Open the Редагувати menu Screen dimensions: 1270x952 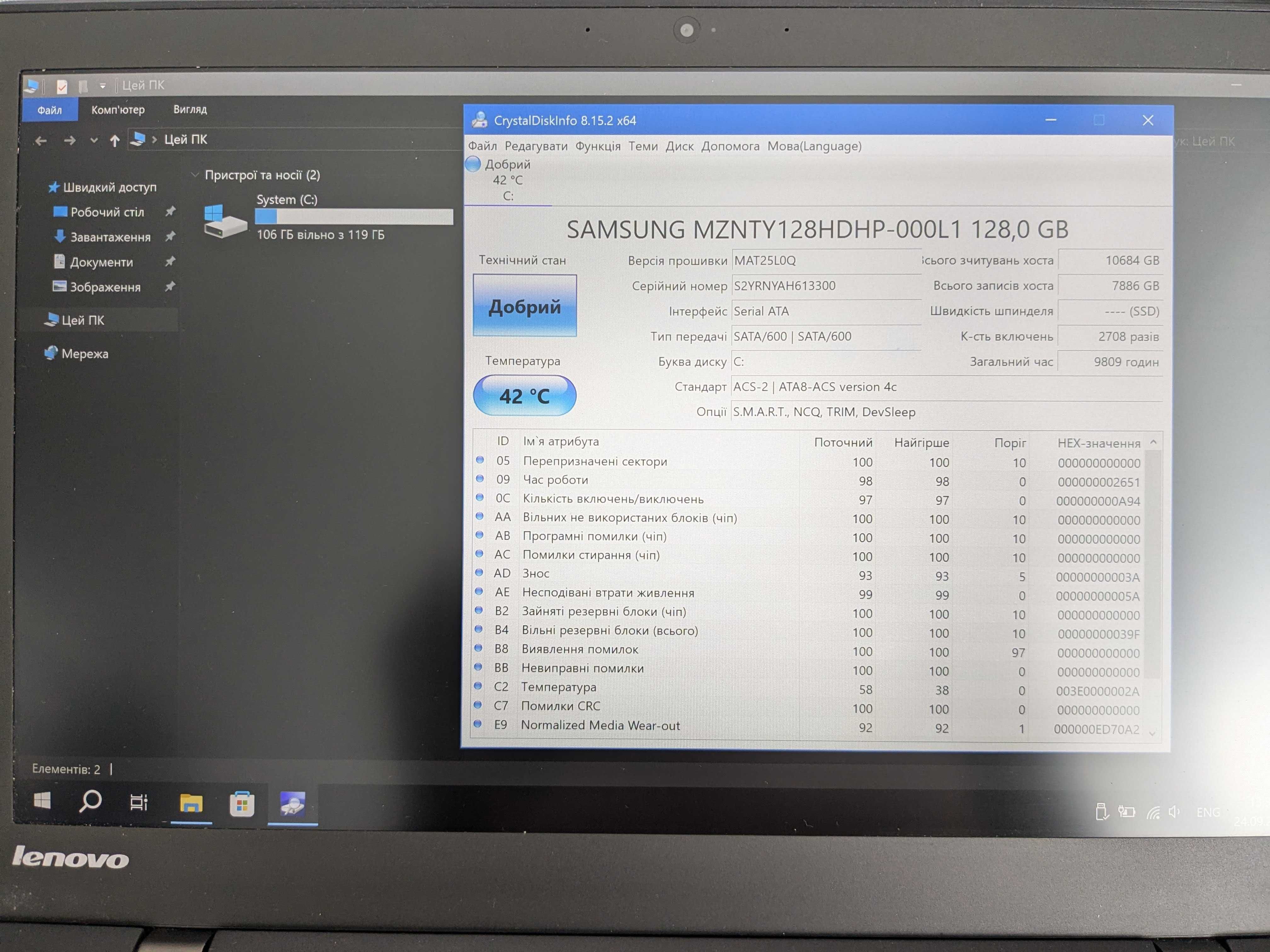click(x=536, y=146)
